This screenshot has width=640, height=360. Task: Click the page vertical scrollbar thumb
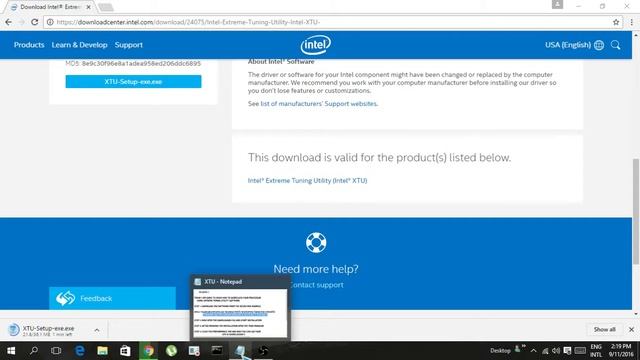[x=636, y=211]
